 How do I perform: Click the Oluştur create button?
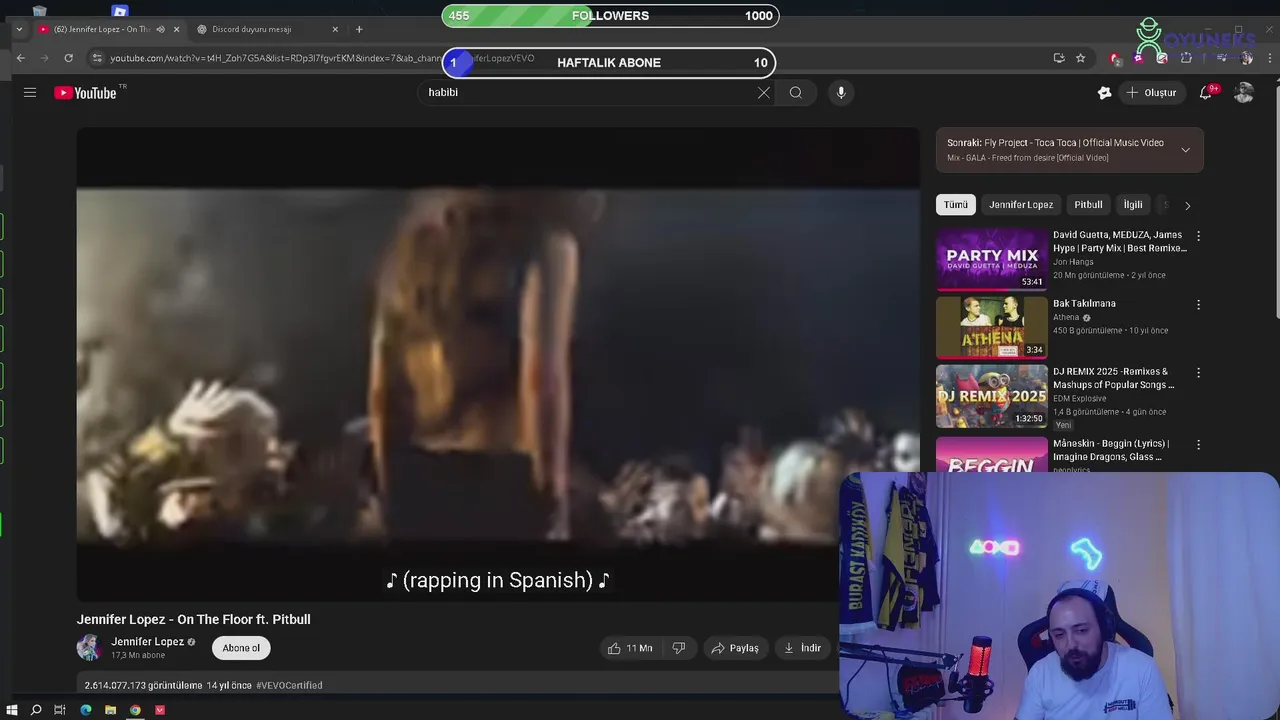[1151, 92]
